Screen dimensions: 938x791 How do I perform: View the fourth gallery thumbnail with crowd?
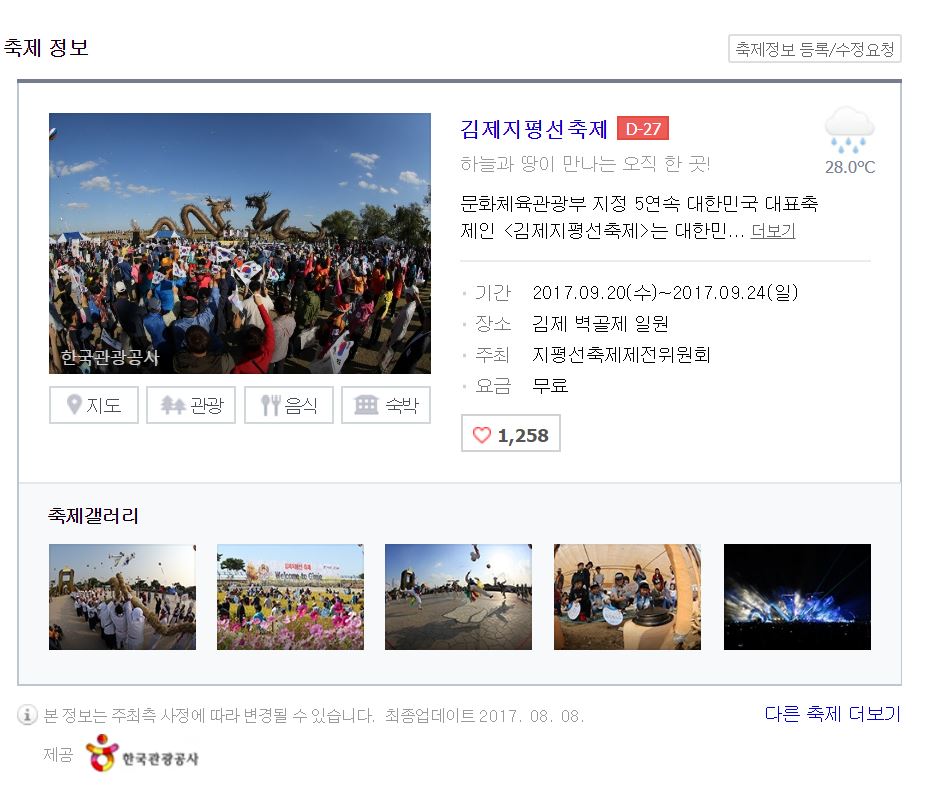[x=627, y=597]
